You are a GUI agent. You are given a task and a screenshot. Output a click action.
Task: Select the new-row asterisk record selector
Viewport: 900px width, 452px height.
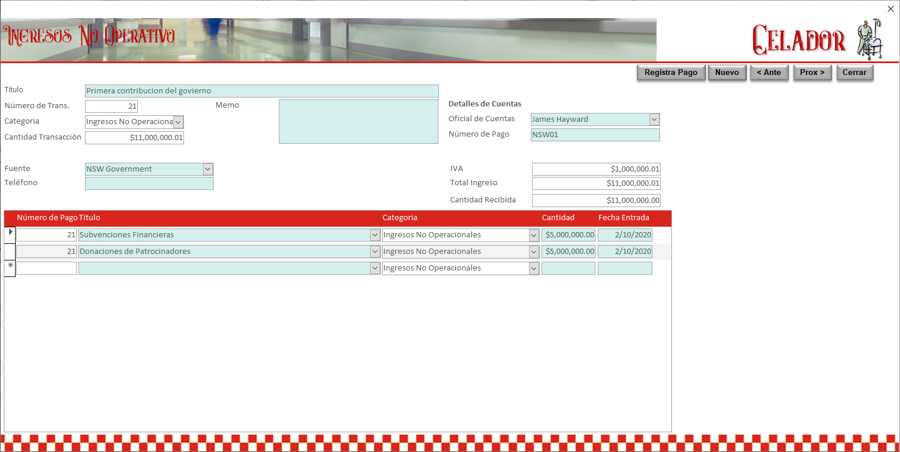10,268
